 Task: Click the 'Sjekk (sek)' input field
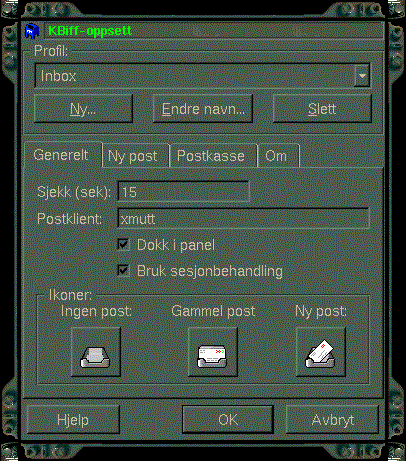(183, 192)
